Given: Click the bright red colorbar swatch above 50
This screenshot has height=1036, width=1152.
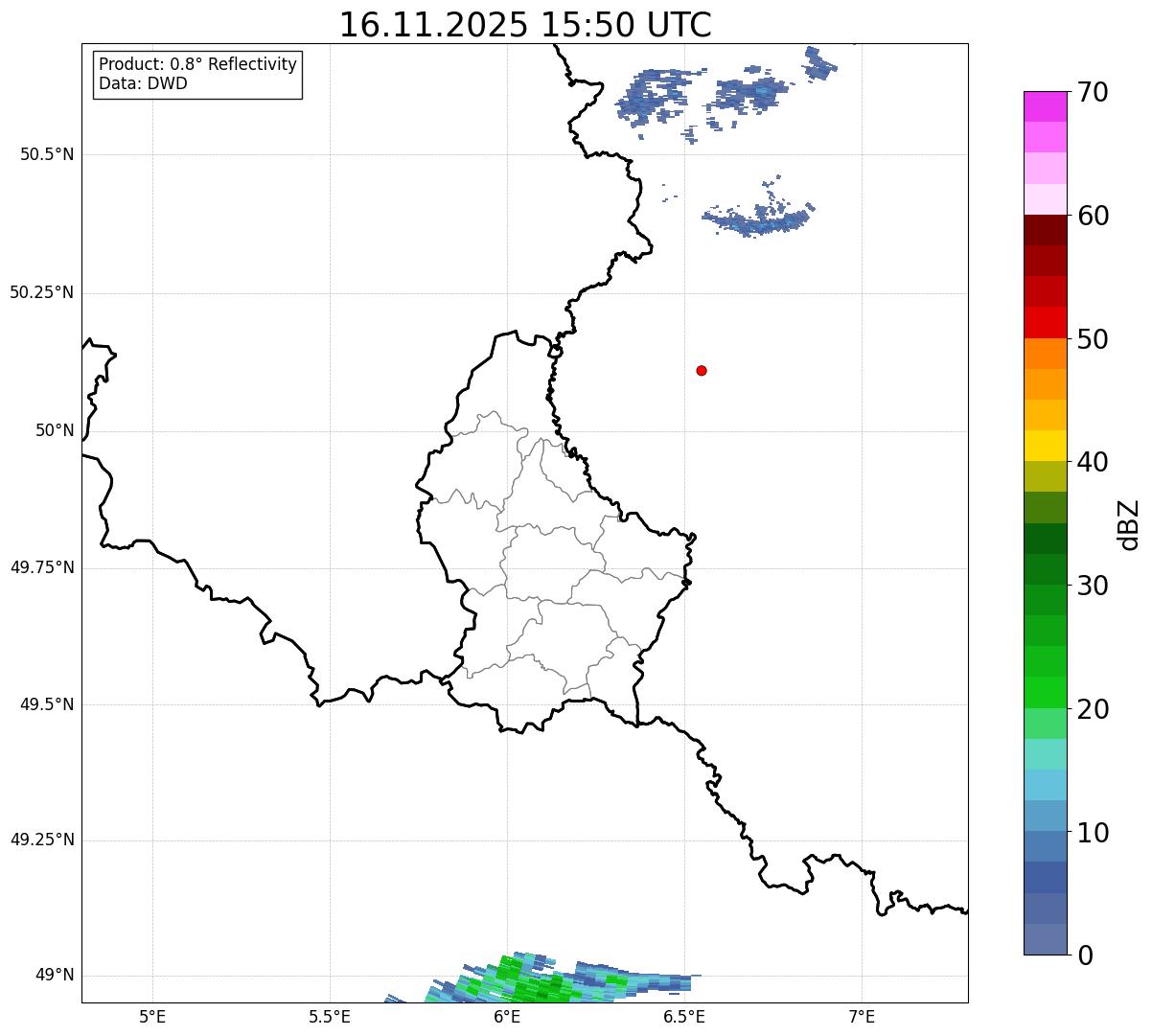Looking at the screenshot, I should pyautogui.click(x=1046, y=323).
